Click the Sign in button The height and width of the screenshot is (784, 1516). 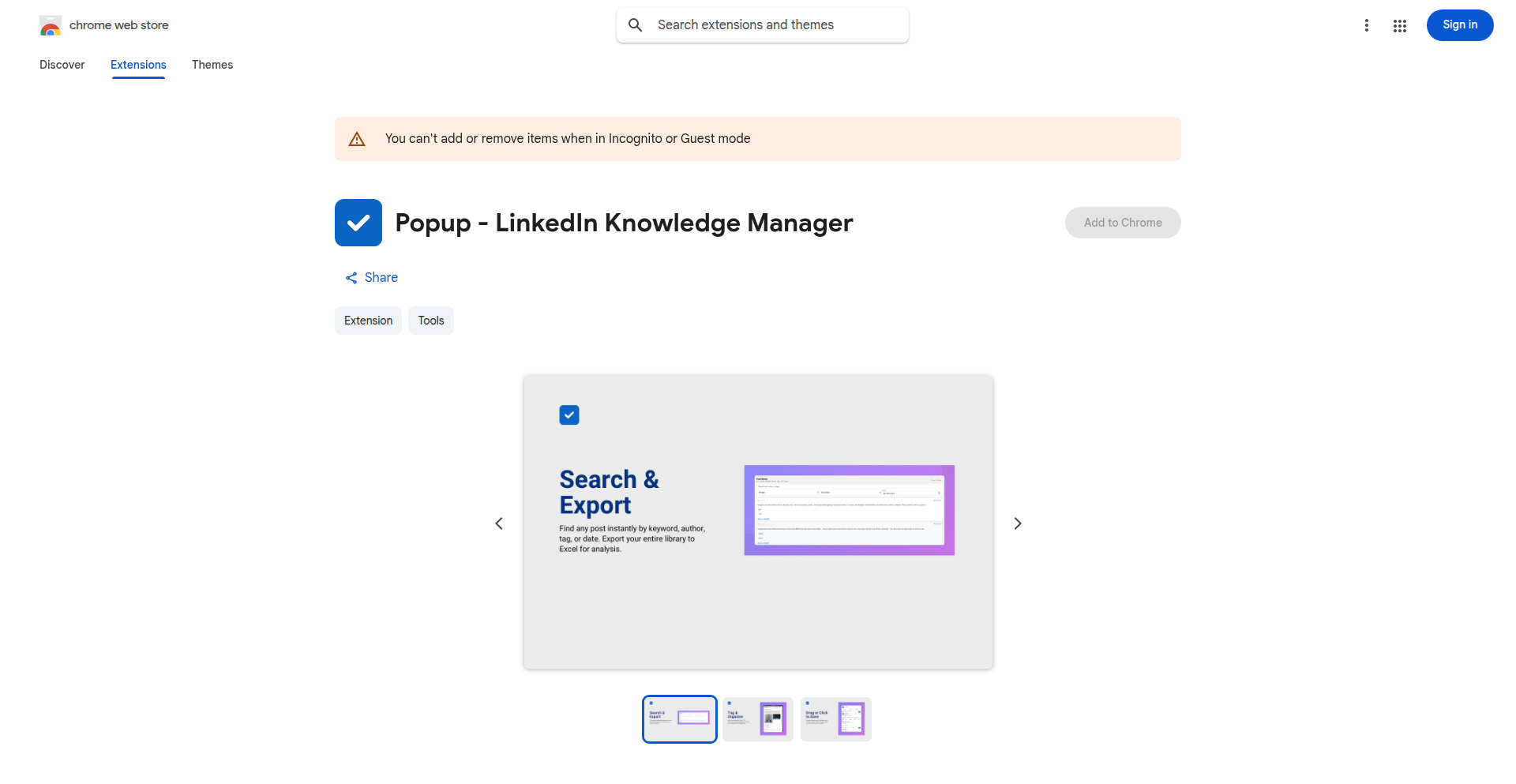click(1459, 24)
